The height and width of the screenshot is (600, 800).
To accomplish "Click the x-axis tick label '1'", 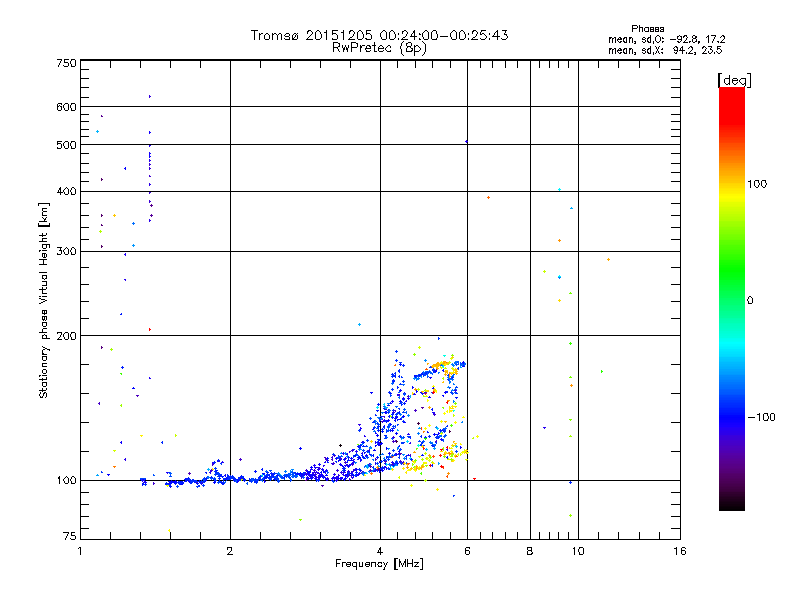I will pos(80,551).
